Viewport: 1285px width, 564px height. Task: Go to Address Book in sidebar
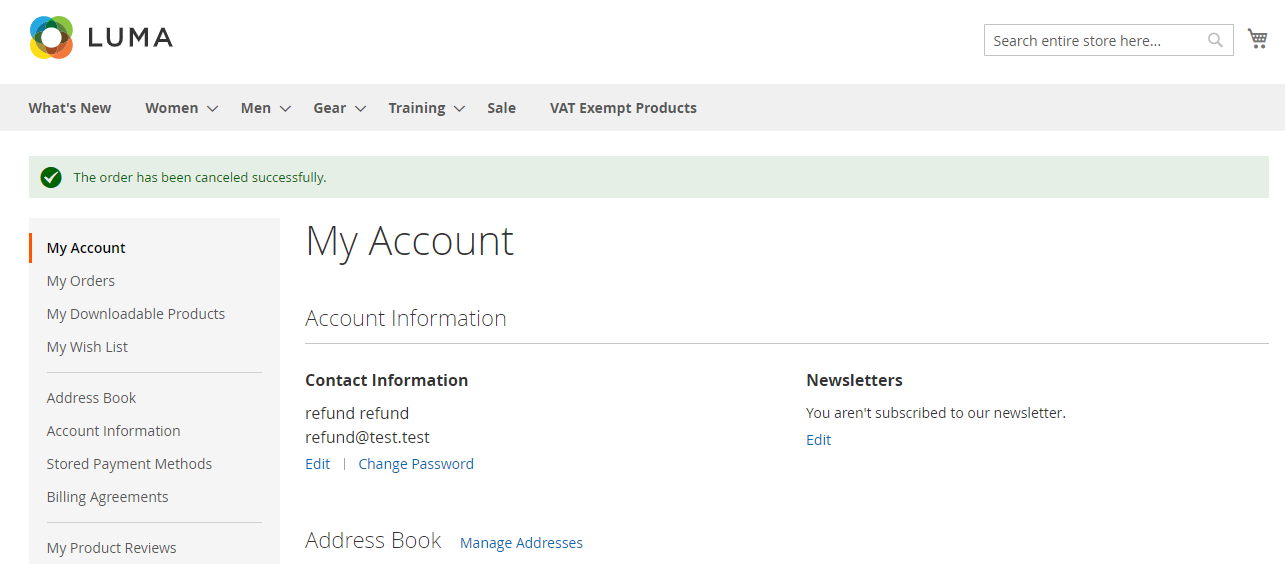(91, 398)
